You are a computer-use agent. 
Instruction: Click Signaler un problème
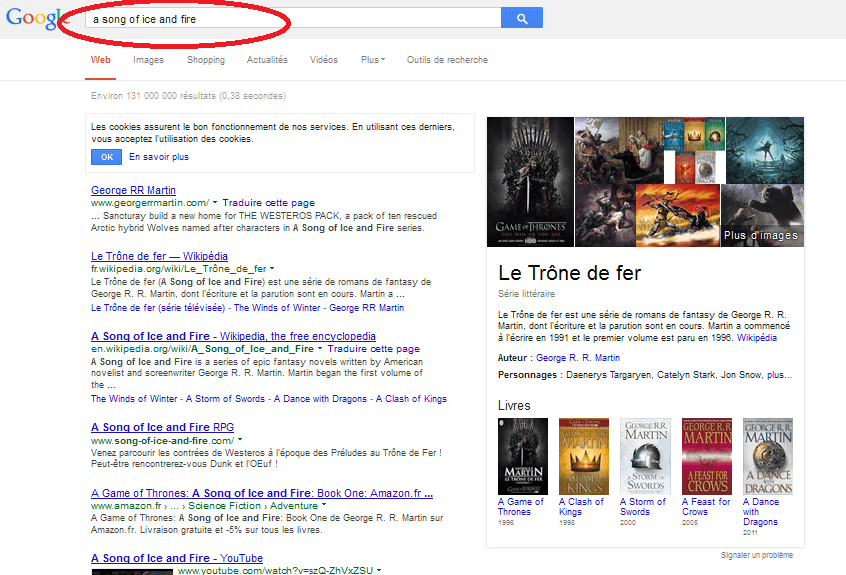coord(757,555)
